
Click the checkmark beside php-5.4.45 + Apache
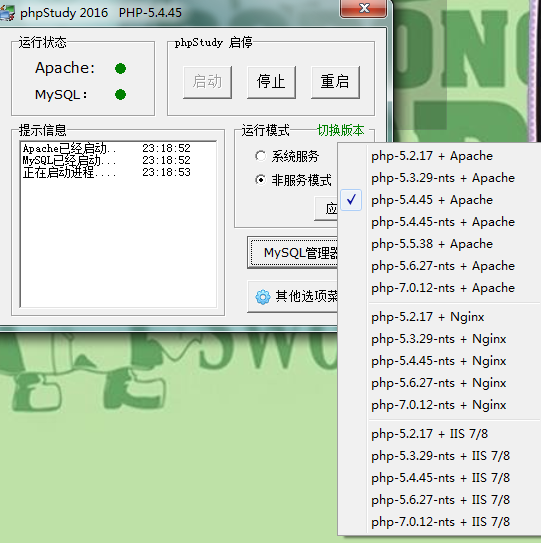coord(351,200)
